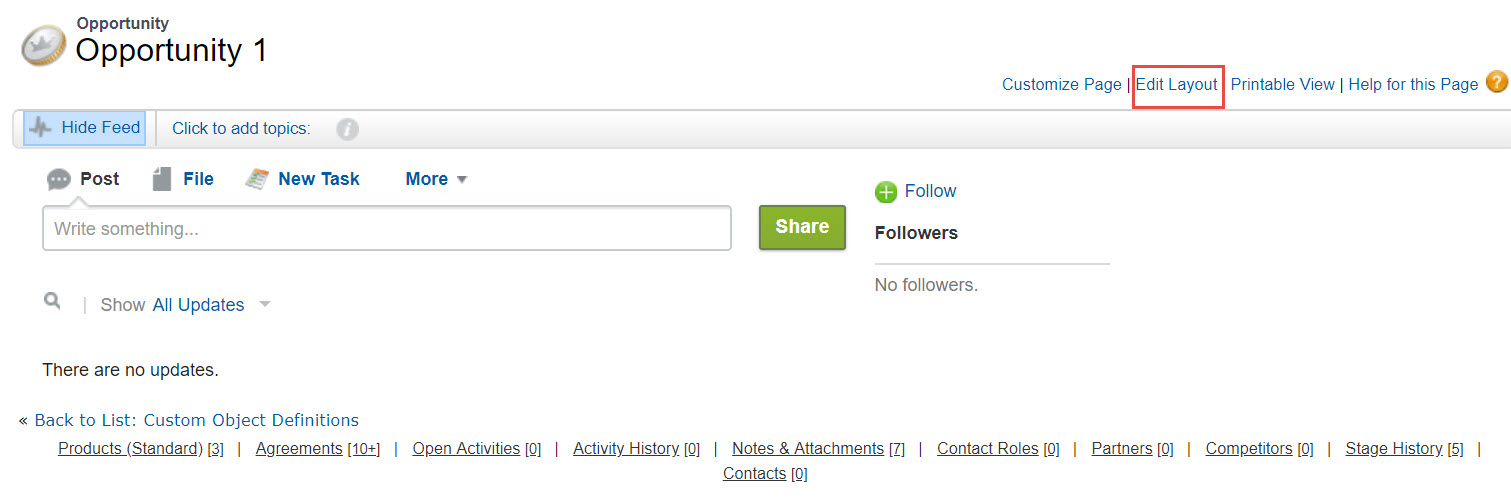The image size is (1511, 500).
Task: Open the Edit Layout link
Action: point(1177,84)
